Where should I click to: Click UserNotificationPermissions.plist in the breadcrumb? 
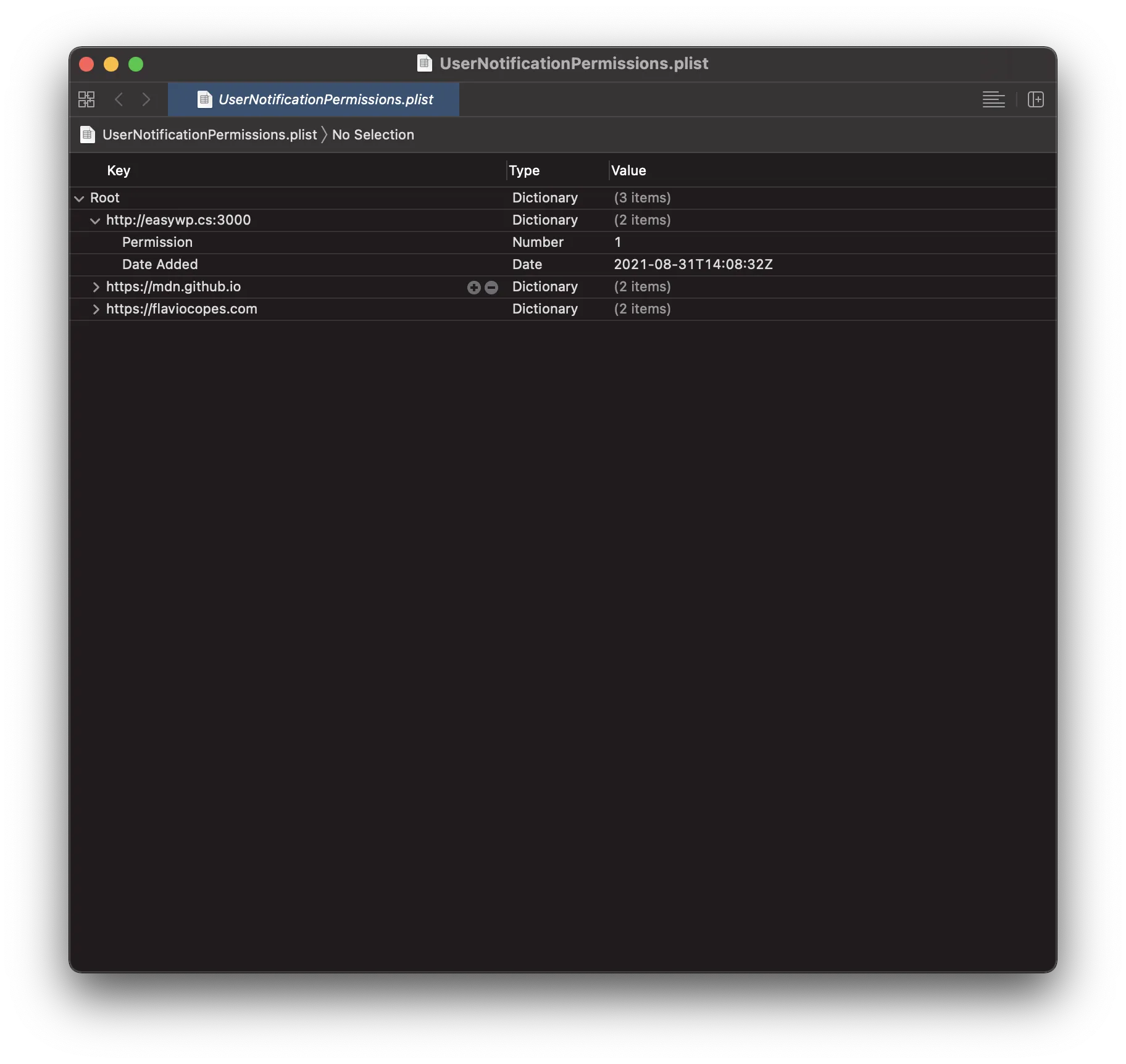click(209, 135)
